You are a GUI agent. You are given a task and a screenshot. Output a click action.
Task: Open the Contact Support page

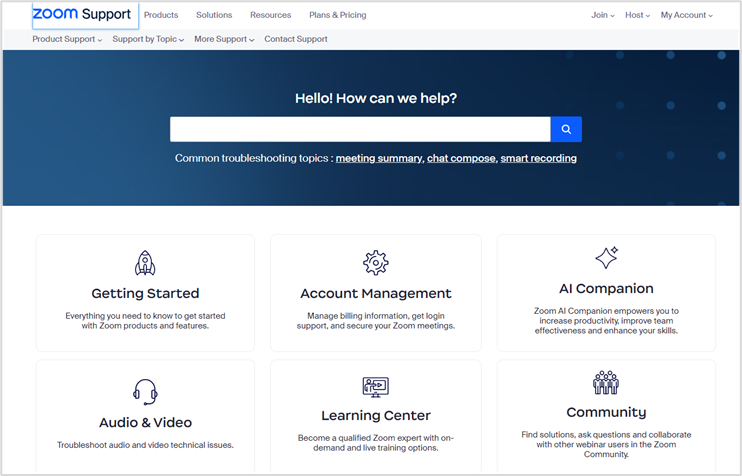pyautogui.click(x=296, y=39)
